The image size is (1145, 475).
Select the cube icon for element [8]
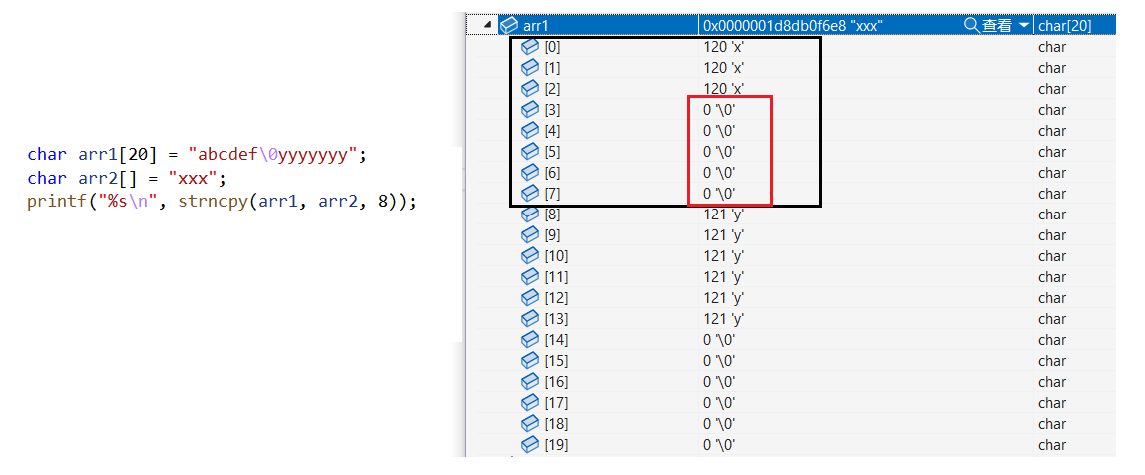(530, 214)
